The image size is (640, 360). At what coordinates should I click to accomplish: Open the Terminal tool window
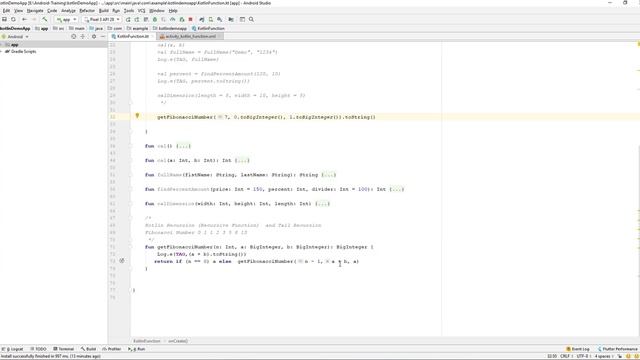64,349
